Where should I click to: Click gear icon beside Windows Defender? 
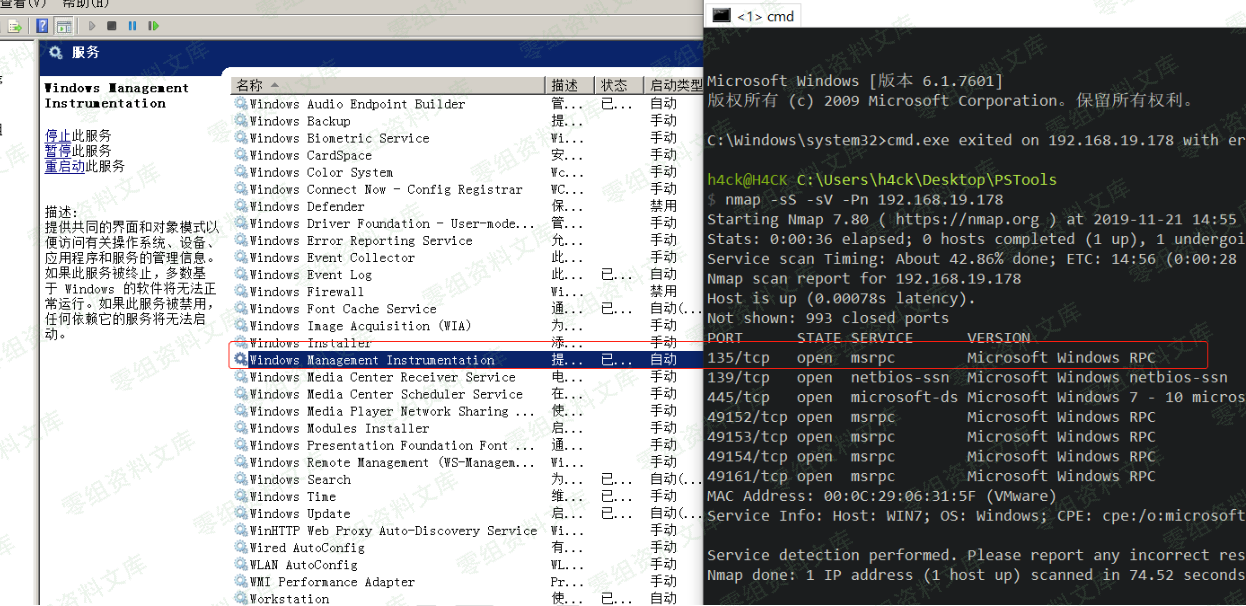(241, 206)
